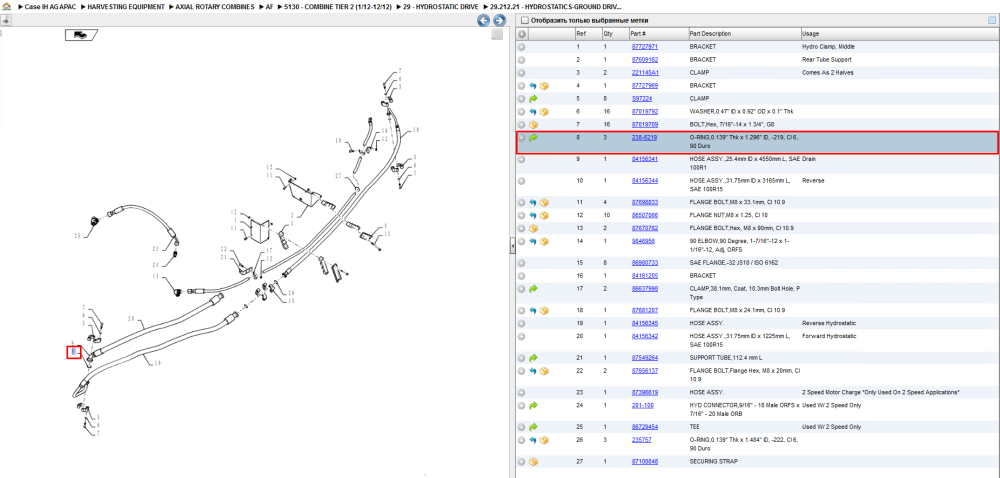
Task: Click the 'Forward Hydrostatic' usage text
Action: 829,336
